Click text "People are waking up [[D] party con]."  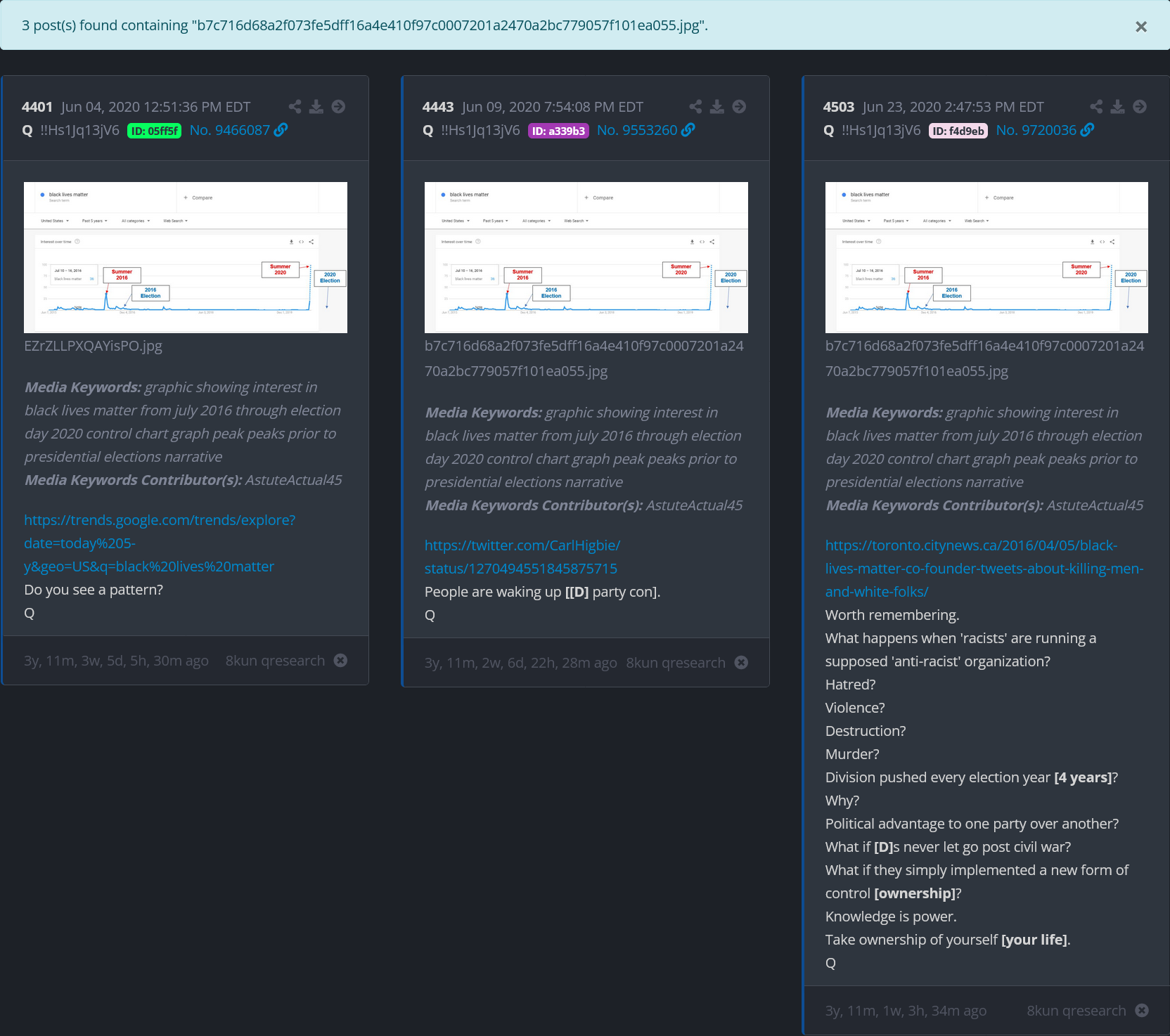click(543, 592)
